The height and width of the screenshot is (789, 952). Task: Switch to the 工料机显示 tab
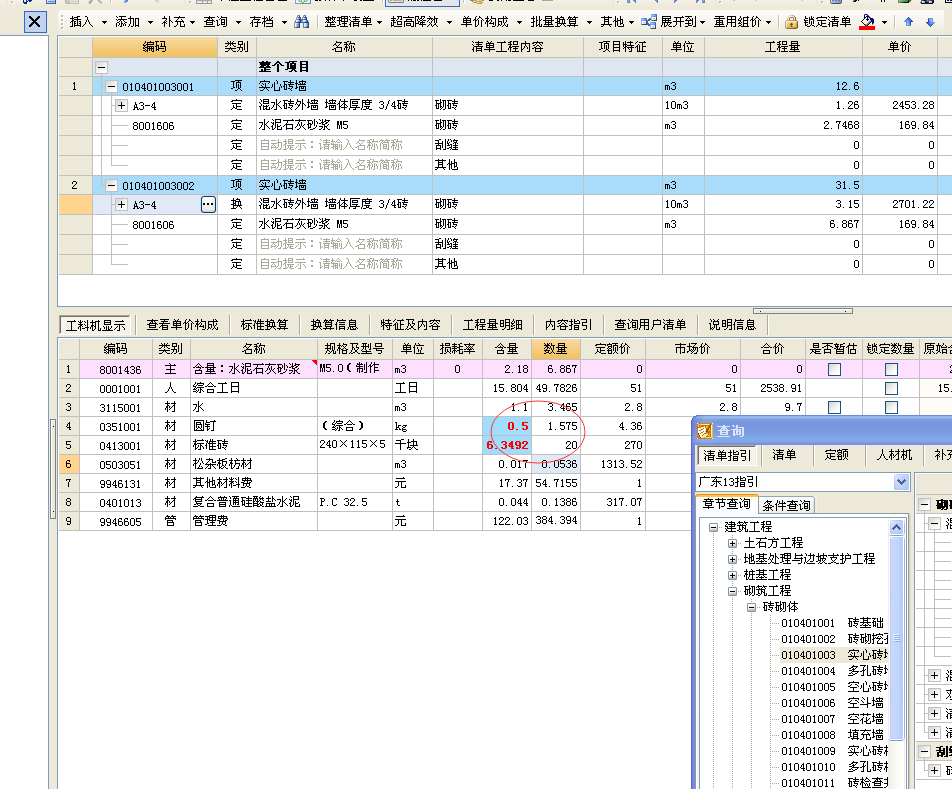[x=95, y=325]
